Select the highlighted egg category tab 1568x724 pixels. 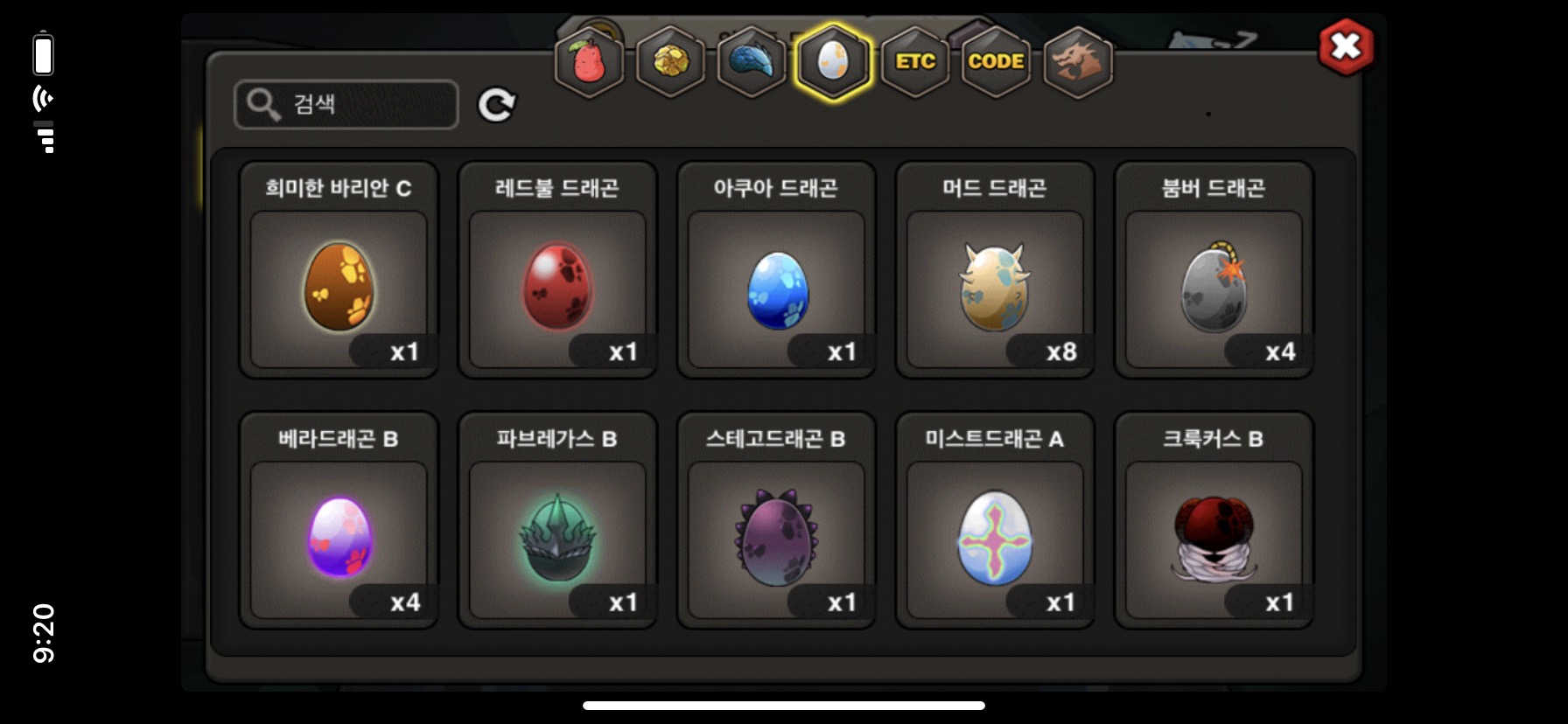(x=833, y=62)
